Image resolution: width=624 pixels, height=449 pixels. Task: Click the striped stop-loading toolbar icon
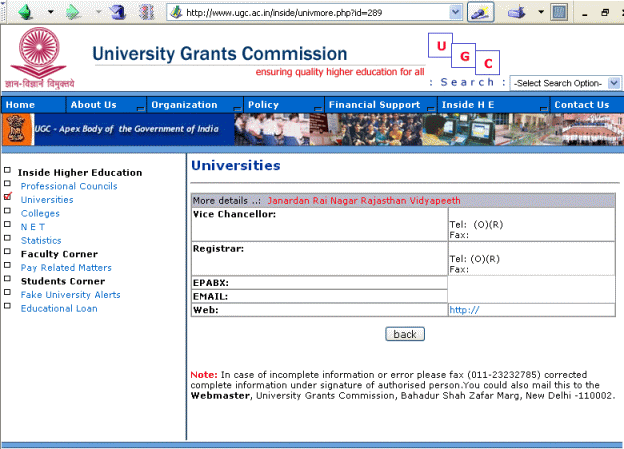pyautogui.click(x=146, y=12)
